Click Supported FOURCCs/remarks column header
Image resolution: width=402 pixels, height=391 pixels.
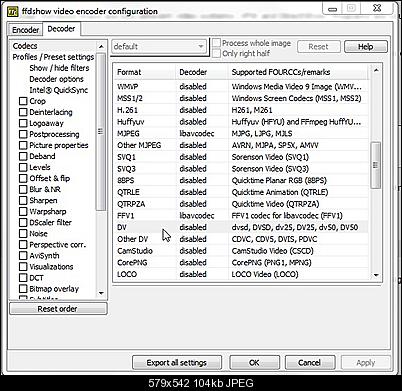pos(298,72)
